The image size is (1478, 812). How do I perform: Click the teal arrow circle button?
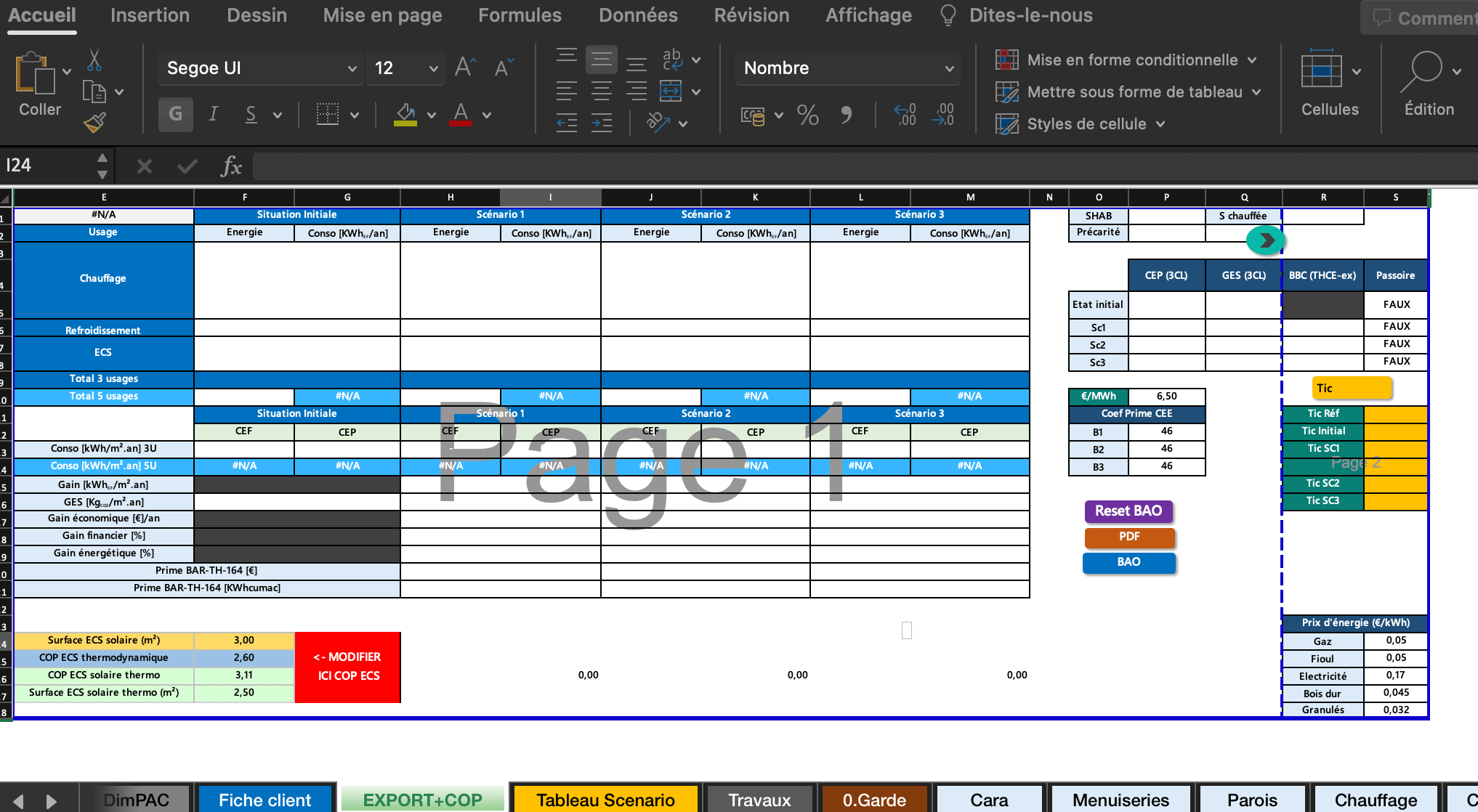point(1265,240)
